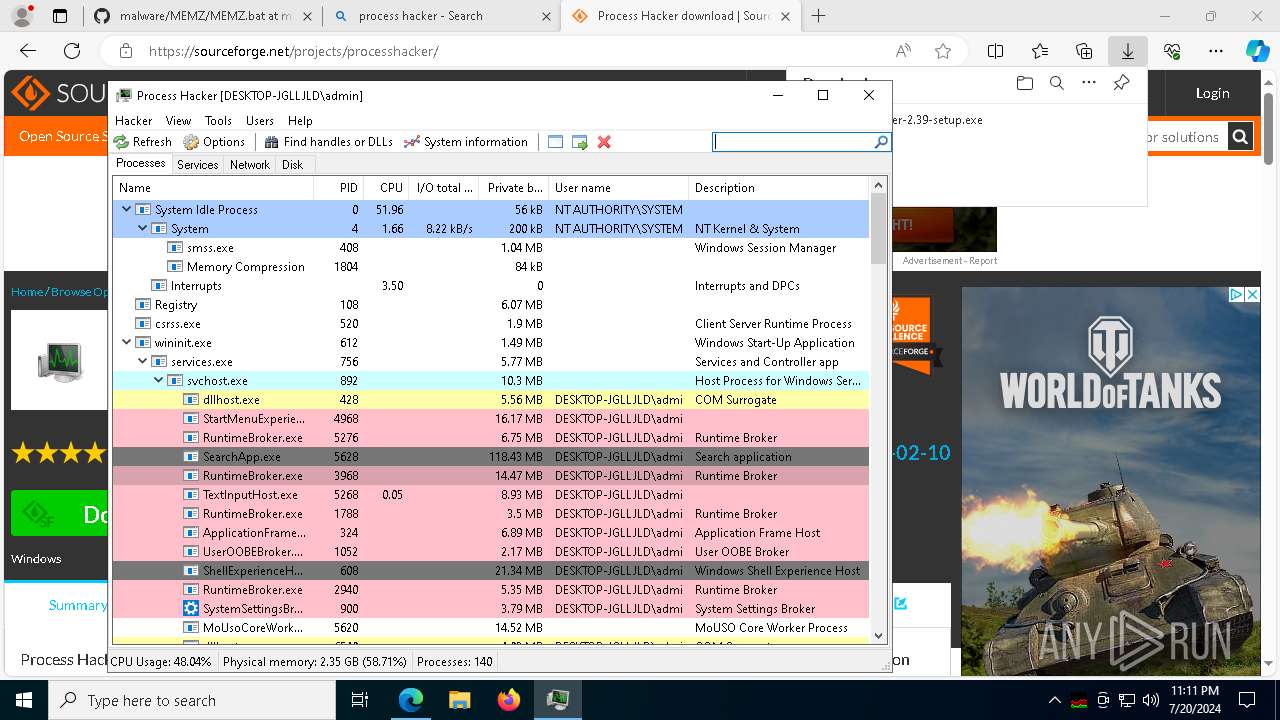Collapse the svchost.exe tree node

click(x=158, y=380)
